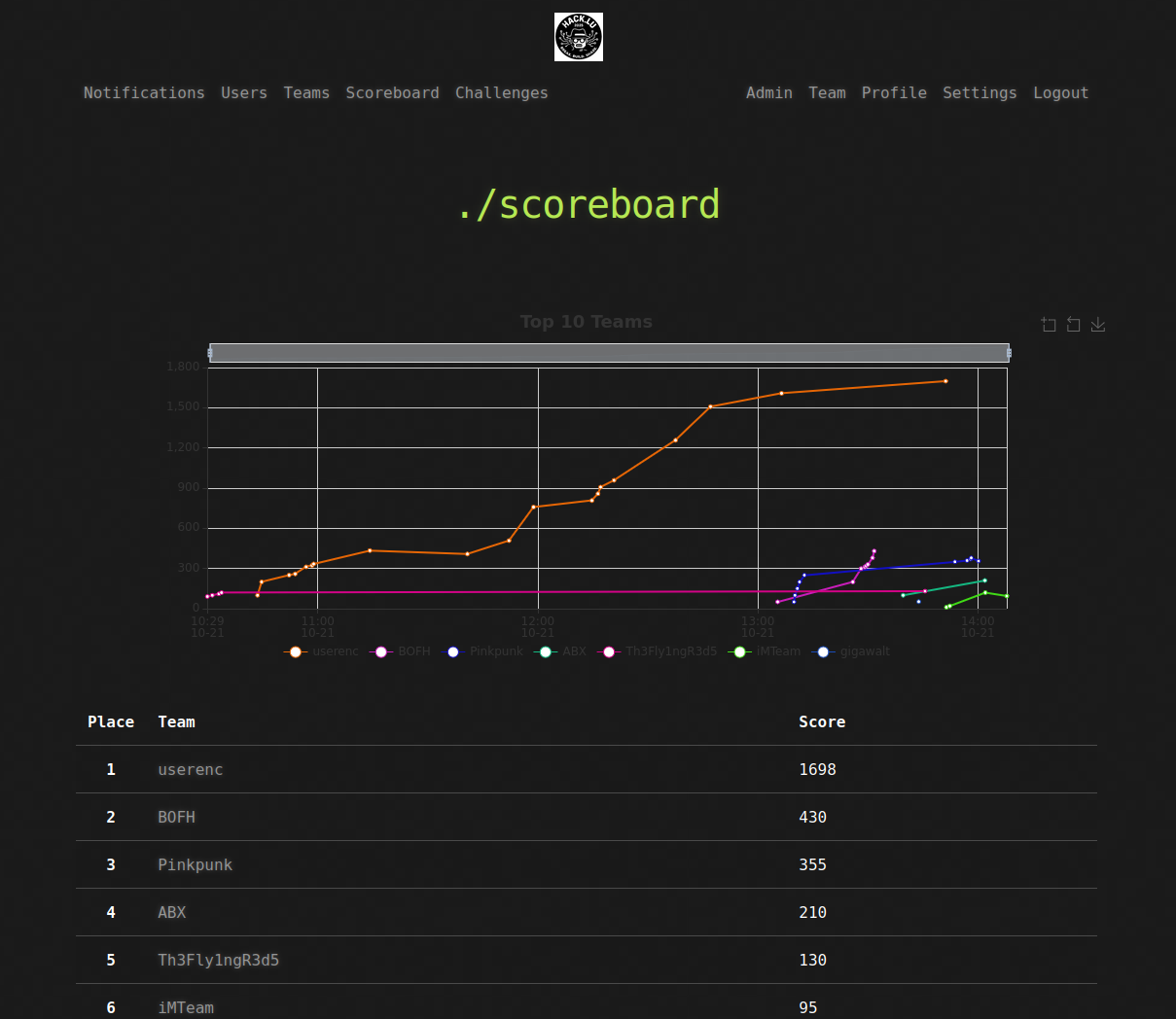The height and width of the screenshot is (1019, 1176).
Task: Activate the chart area zoom tool
Action: (x=1049, y=325)
